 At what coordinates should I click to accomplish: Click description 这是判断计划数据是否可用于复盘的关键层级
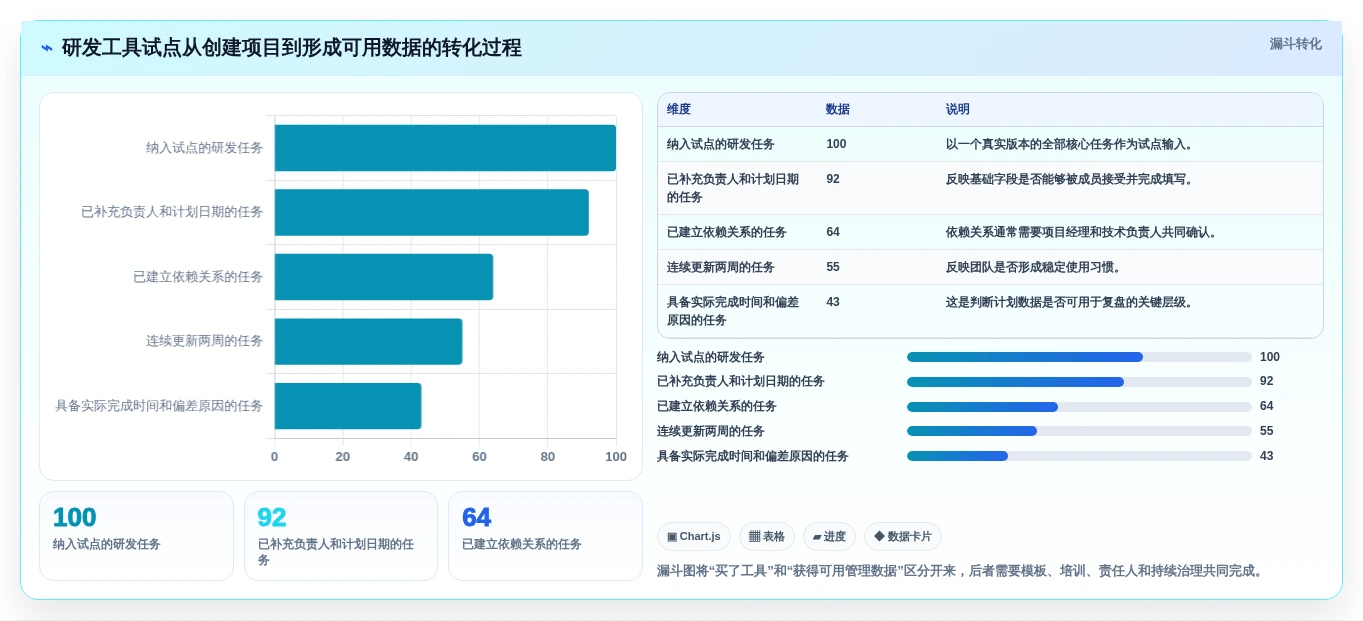(x=1070, y=302)
